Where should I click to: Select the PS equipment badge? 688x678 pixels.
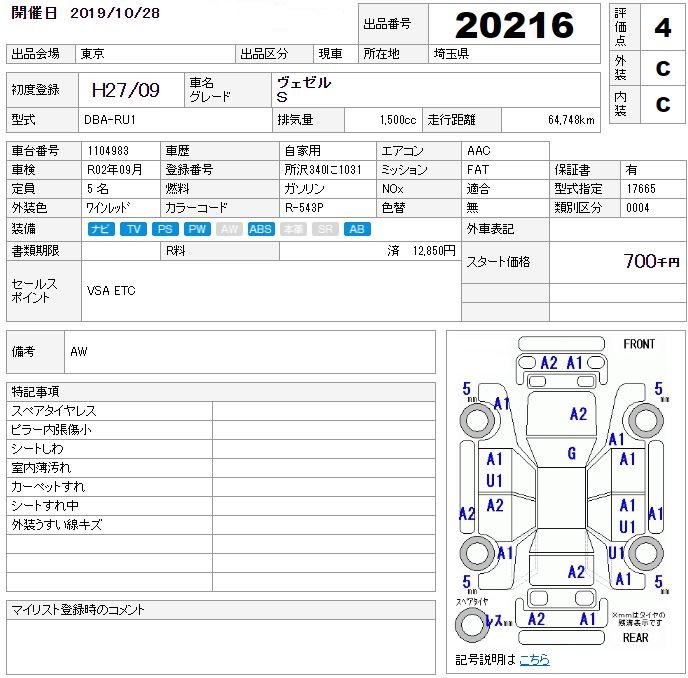(x=165, y=229)
